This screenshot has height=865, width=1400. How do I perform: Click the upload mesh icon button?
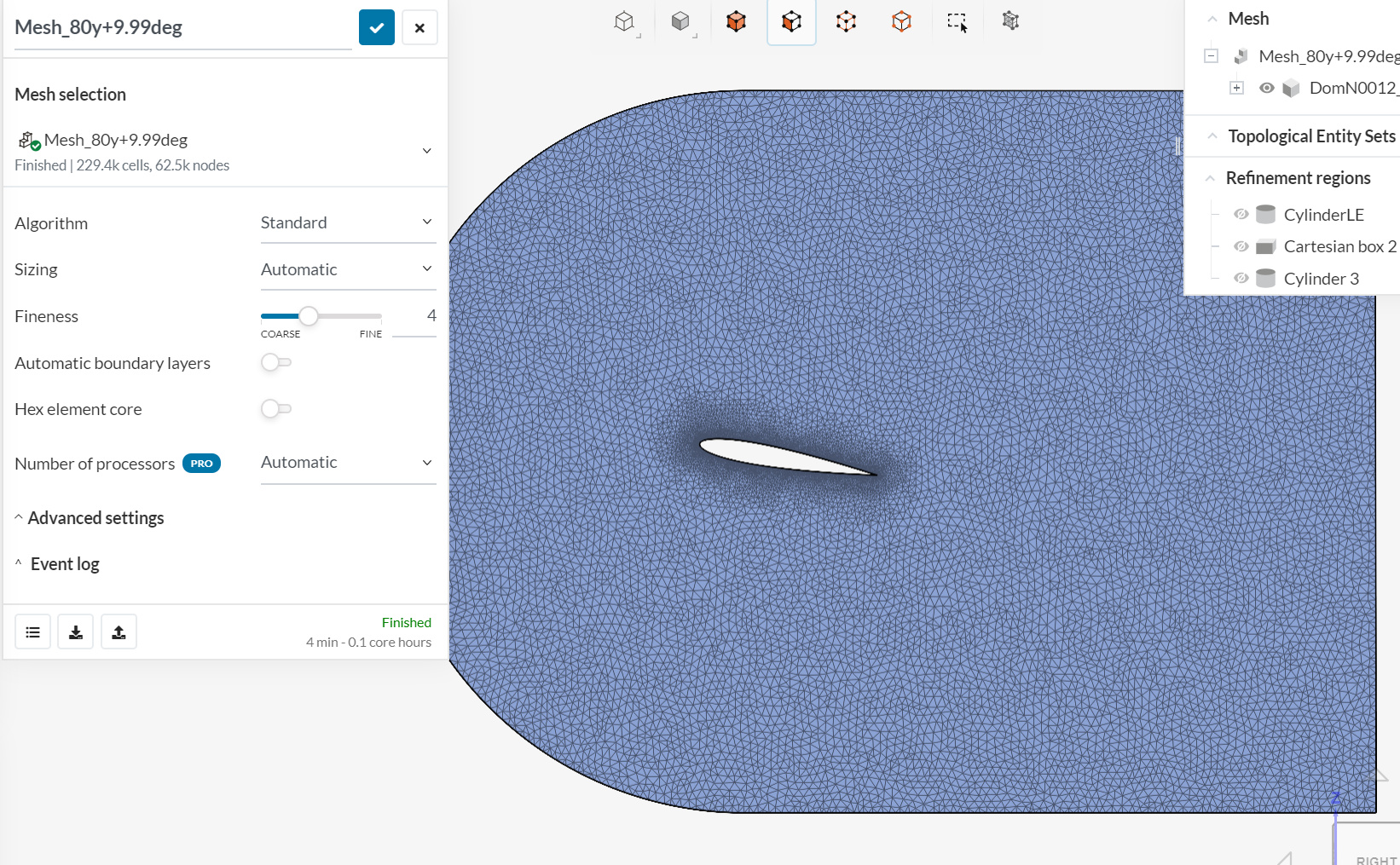[119, 632]
